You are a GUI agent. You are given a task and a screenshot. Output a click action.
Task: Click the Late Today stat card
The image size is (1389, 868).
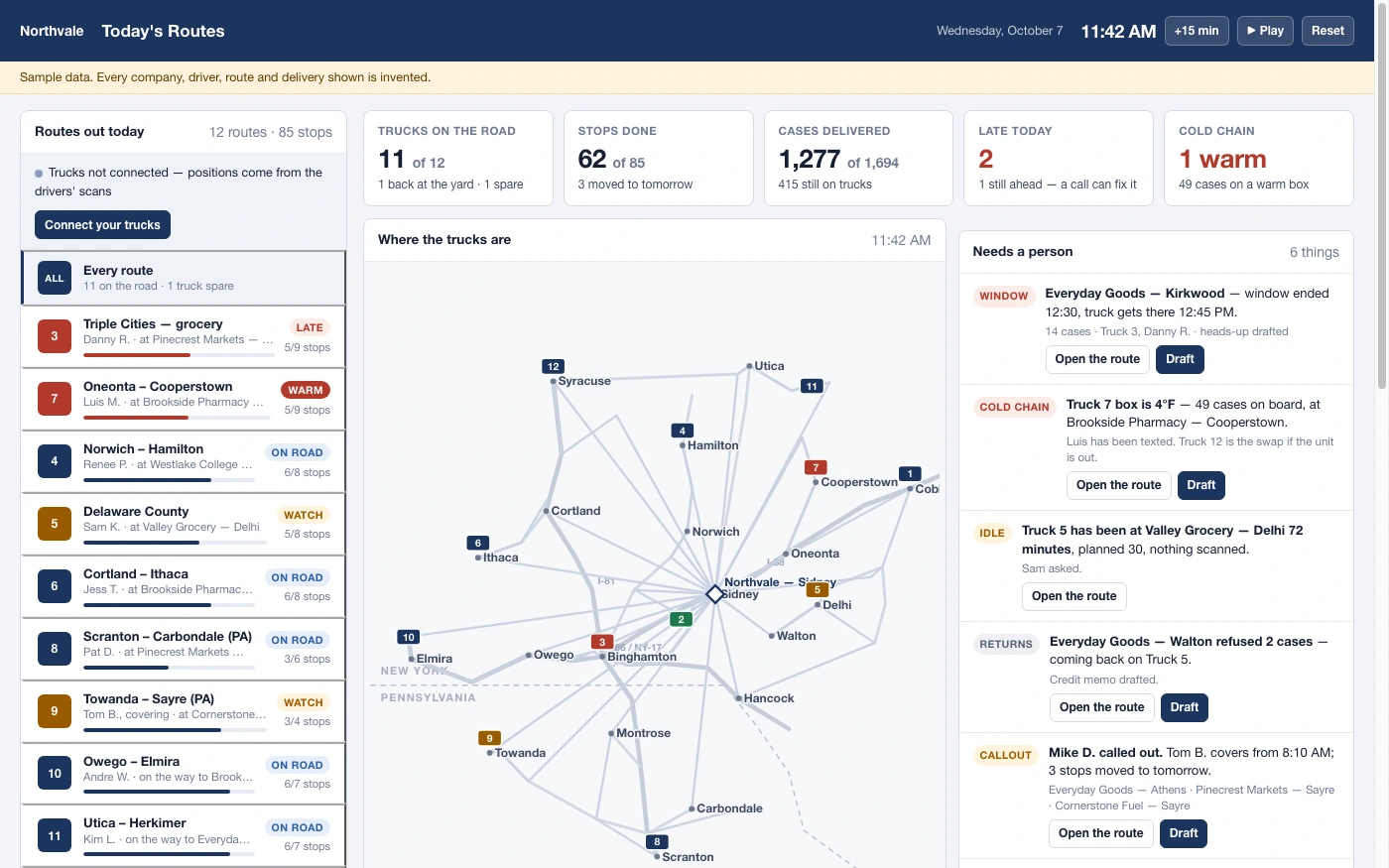[1059, 159]
